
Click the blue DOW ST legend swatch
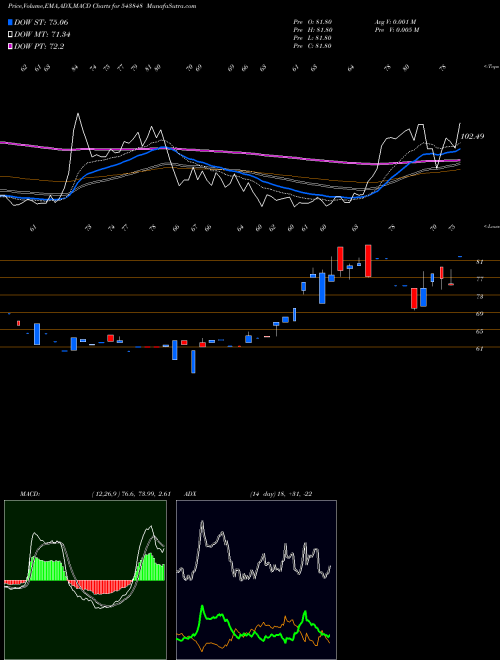[x=11, y=22]
